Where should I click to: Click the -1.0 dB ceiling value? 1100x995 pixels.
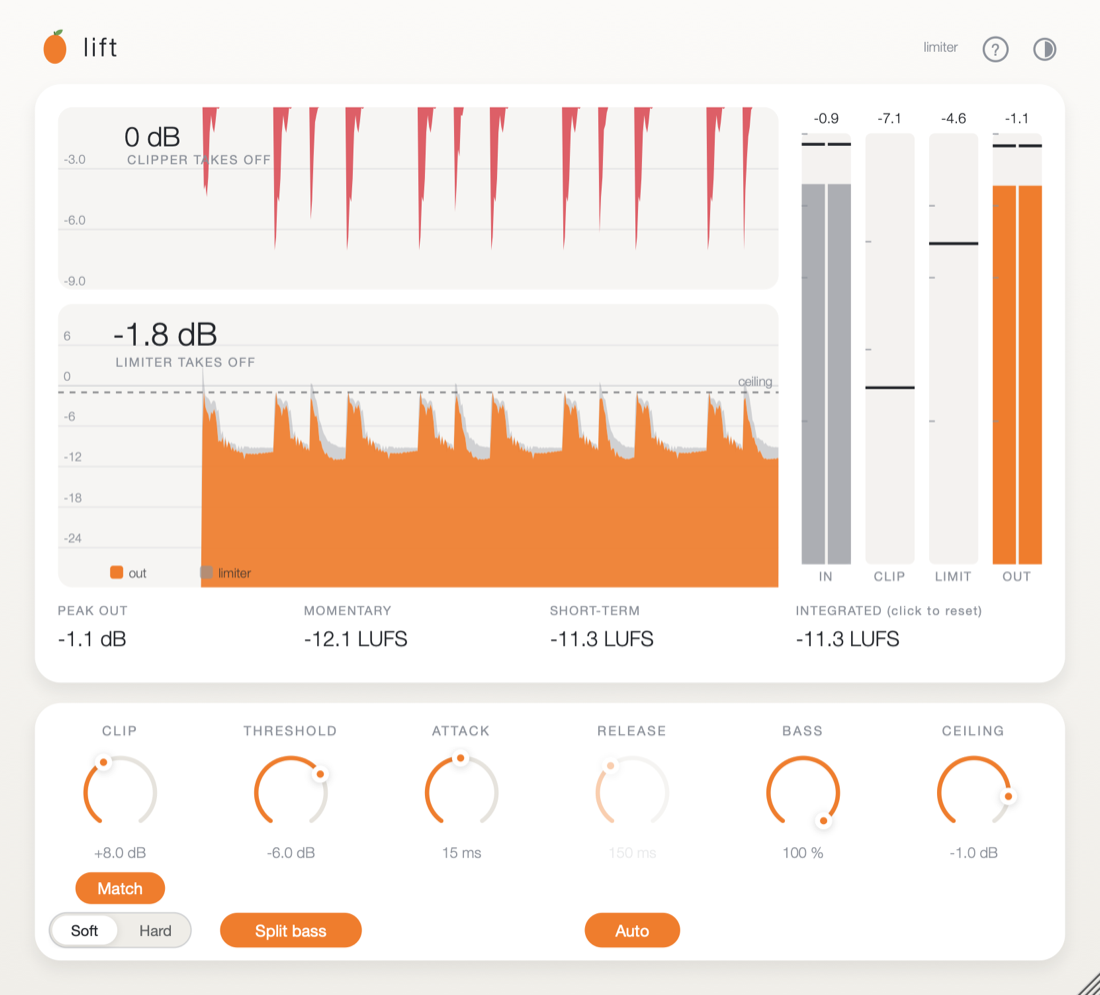(x=973, y=853)
